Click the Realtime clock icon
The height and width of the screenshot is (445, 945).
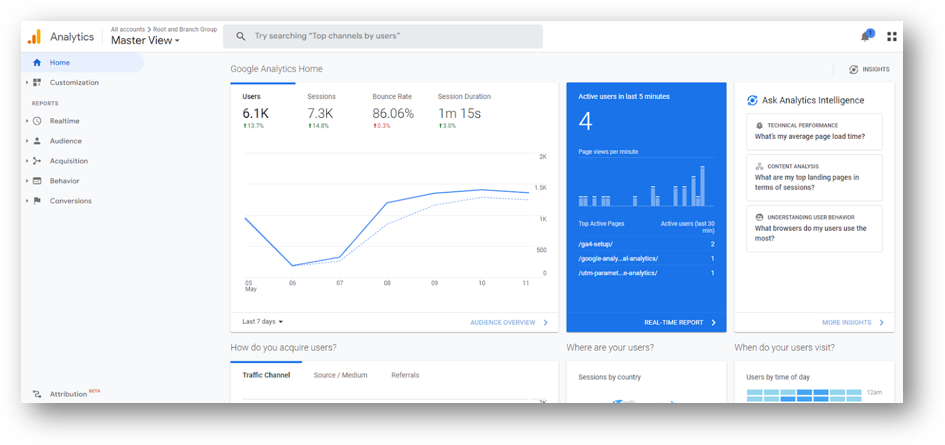point(37,121)
